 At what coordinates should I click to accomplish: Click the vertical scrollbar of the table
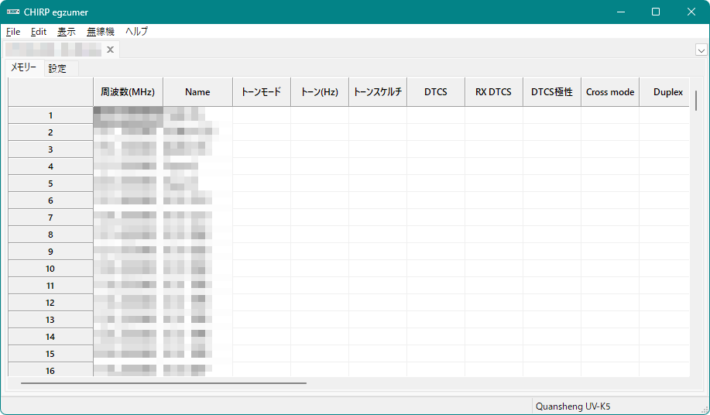tap(696, 105)
